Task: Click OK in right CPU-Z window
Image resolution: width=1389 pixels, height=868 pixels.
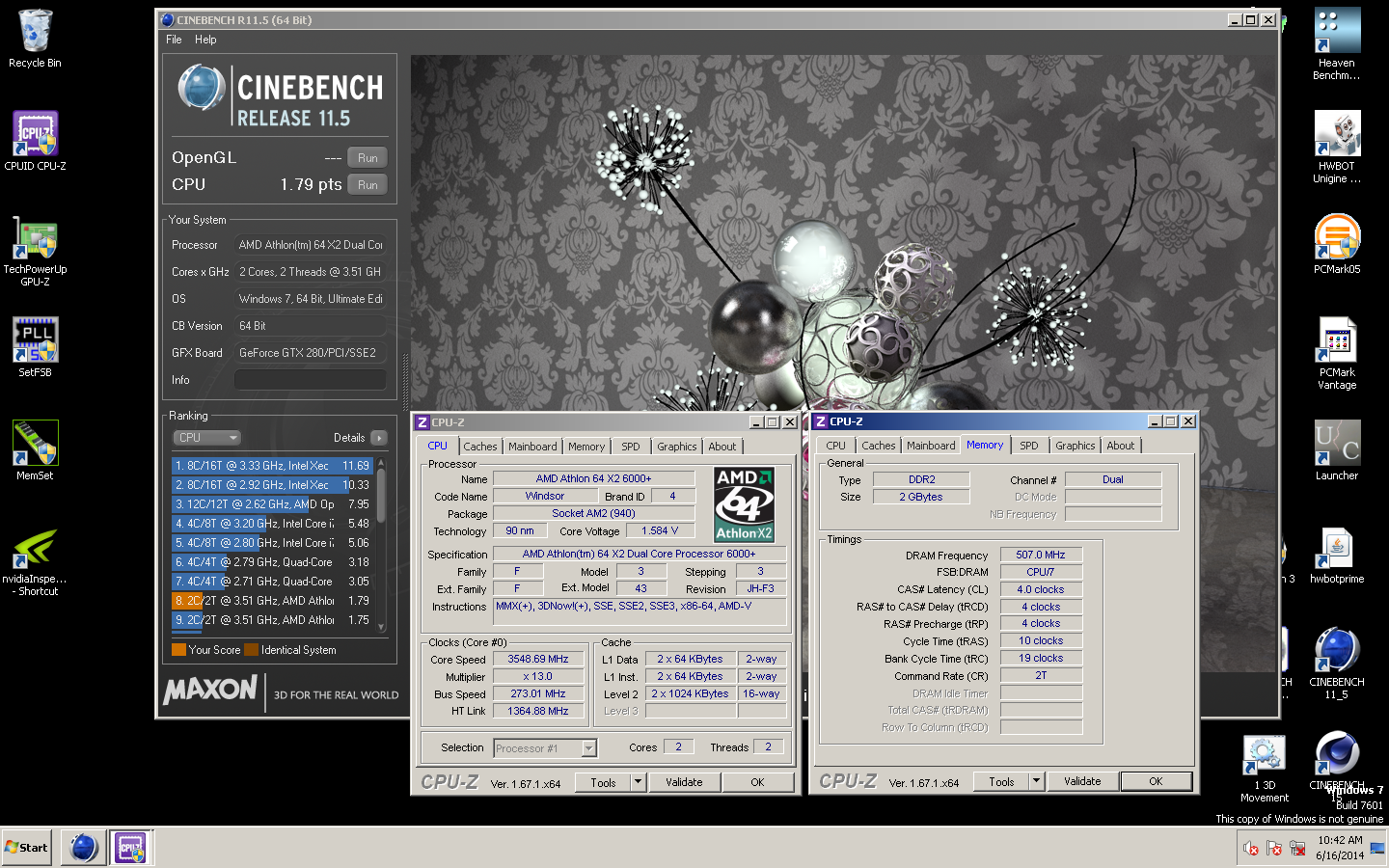Action: [x=1156, y=782]
